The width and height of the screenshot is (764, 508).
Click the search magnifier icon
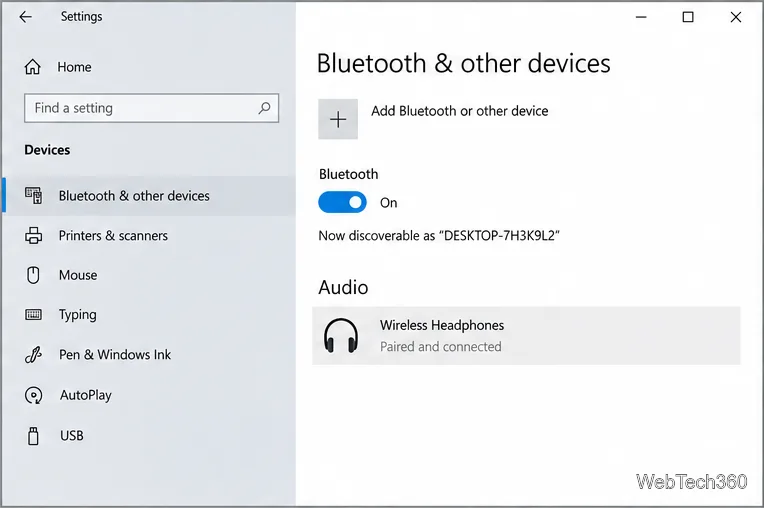tap(264, 108)
